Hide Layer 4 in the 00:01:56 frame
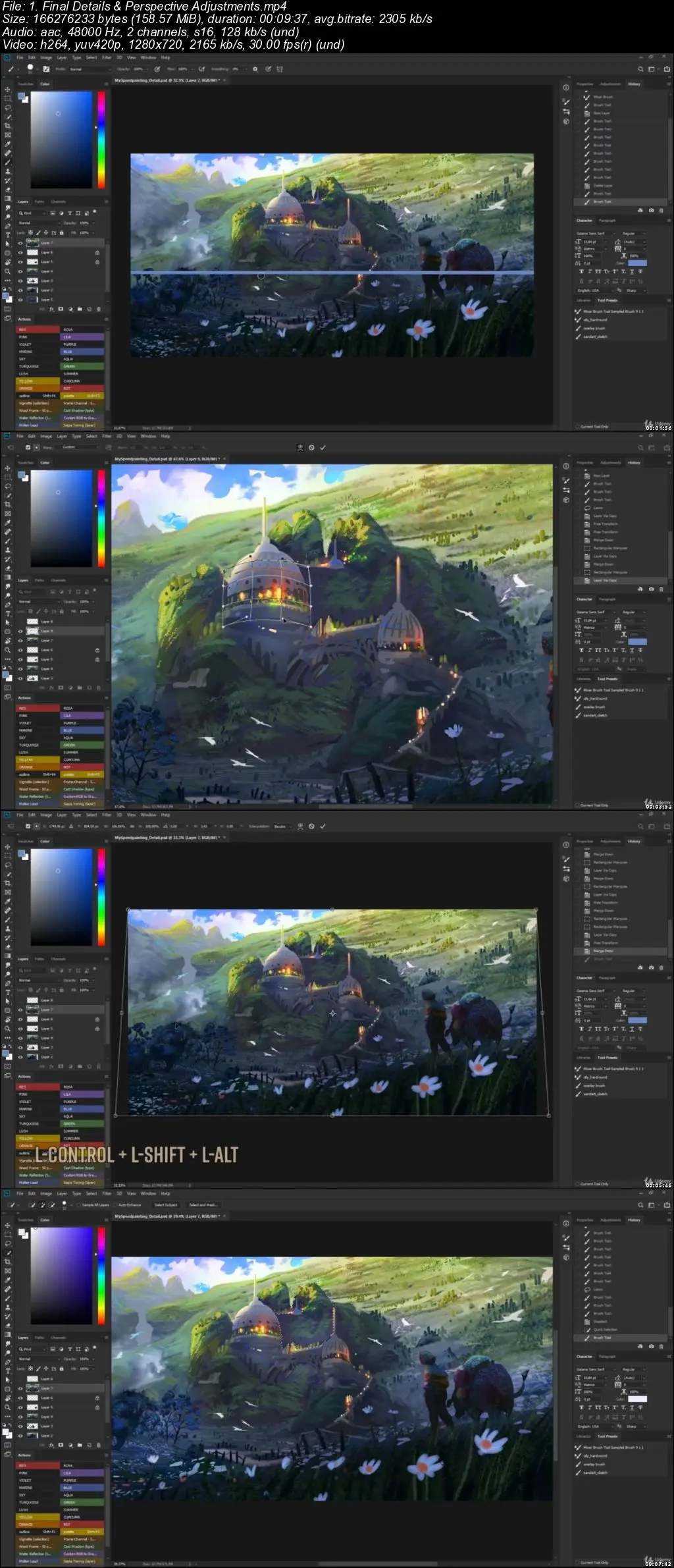 (20, 271)
